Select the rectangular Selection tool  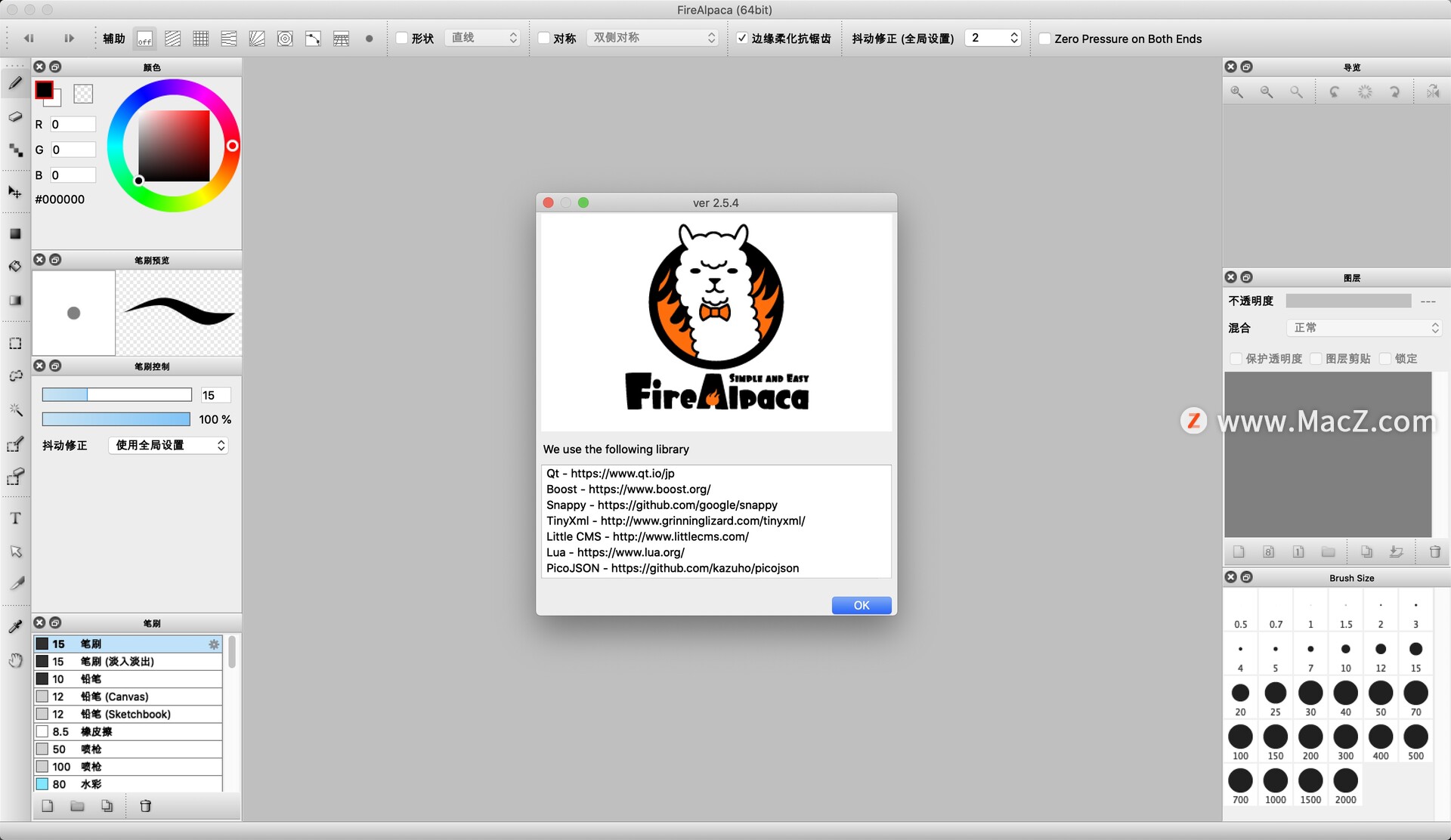point(15,343)
